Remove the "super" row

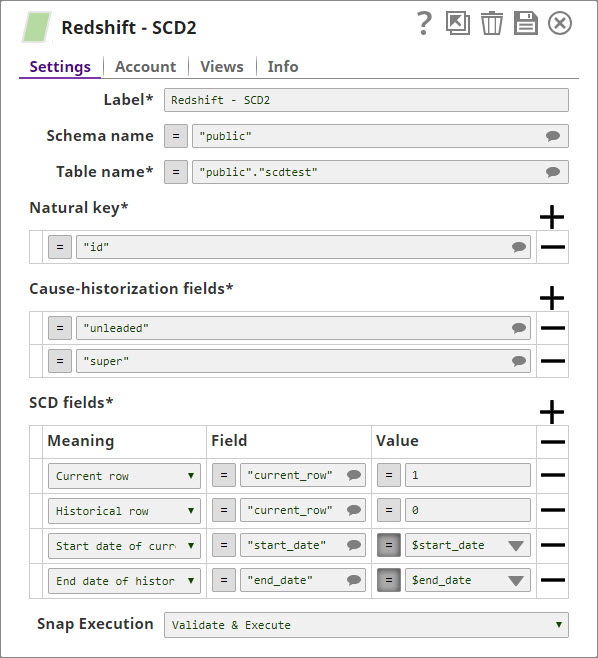[x=553, y=361]
